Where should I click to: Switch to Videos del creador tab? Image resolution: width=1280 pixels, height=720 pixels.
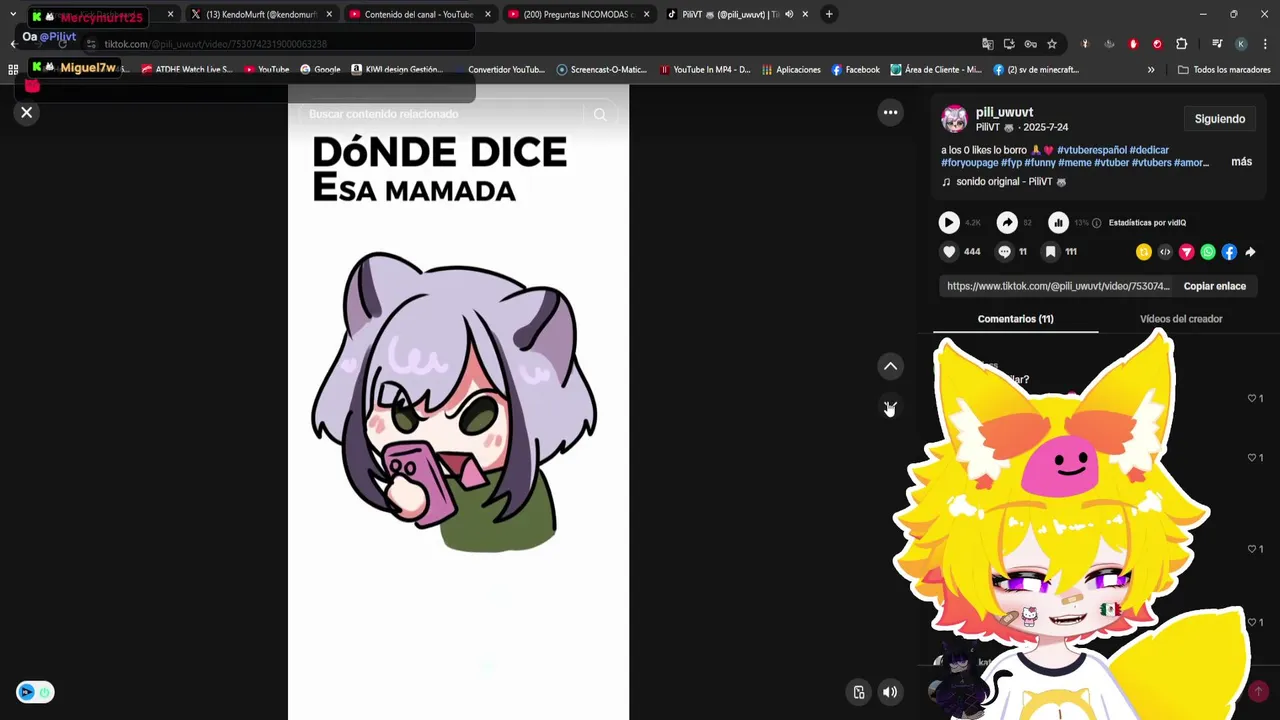(x=1181, y=319)
